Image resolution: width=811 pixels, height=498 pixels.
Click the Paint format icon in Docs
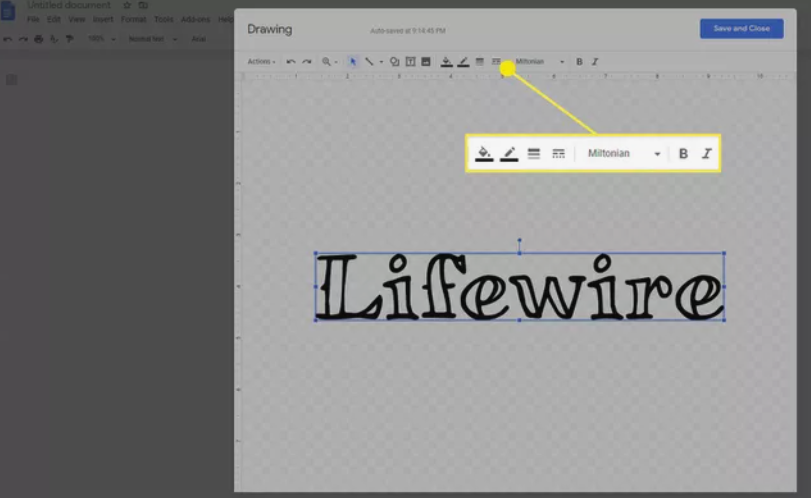pyautogui.click(x=69, y=39)
